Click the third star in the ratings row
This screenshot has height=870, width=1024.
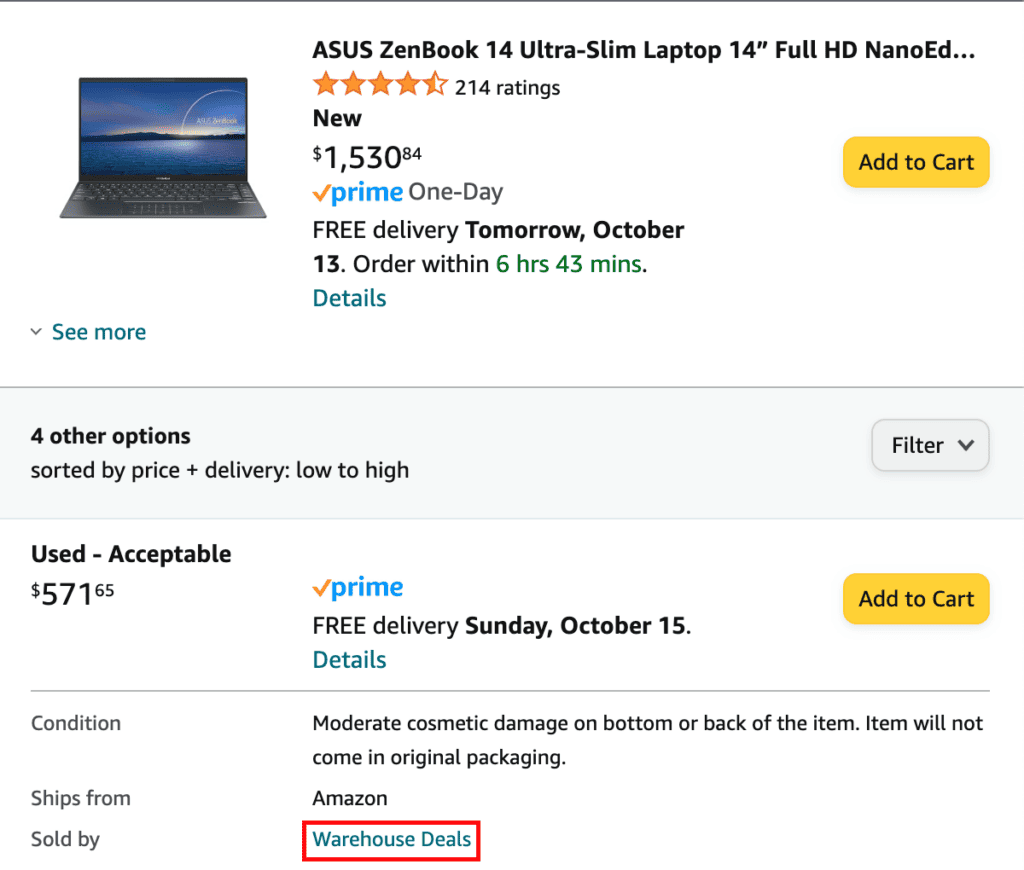(379, 84)
